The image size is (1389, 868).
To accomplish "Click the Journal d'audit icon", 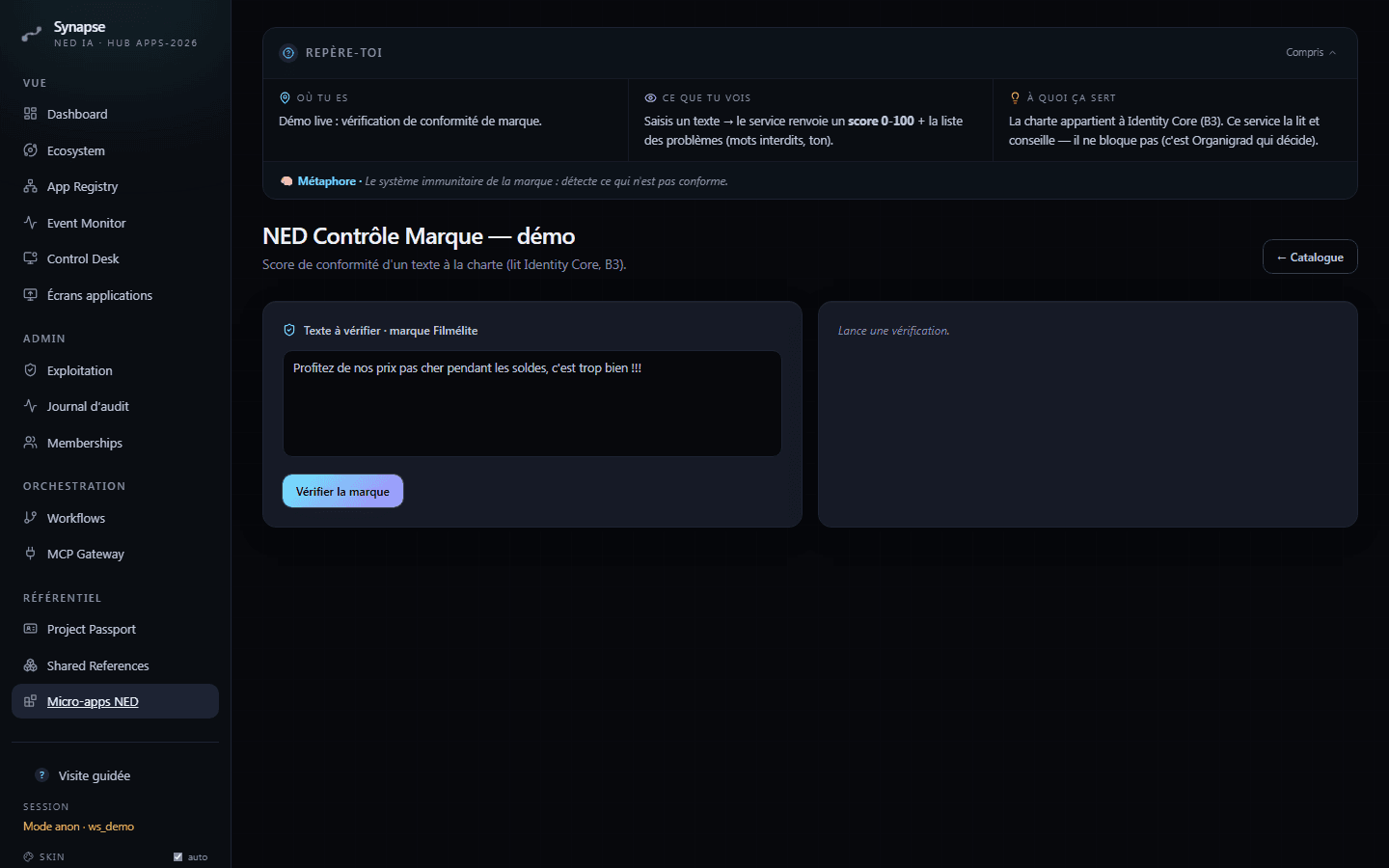I will point(30,406).
